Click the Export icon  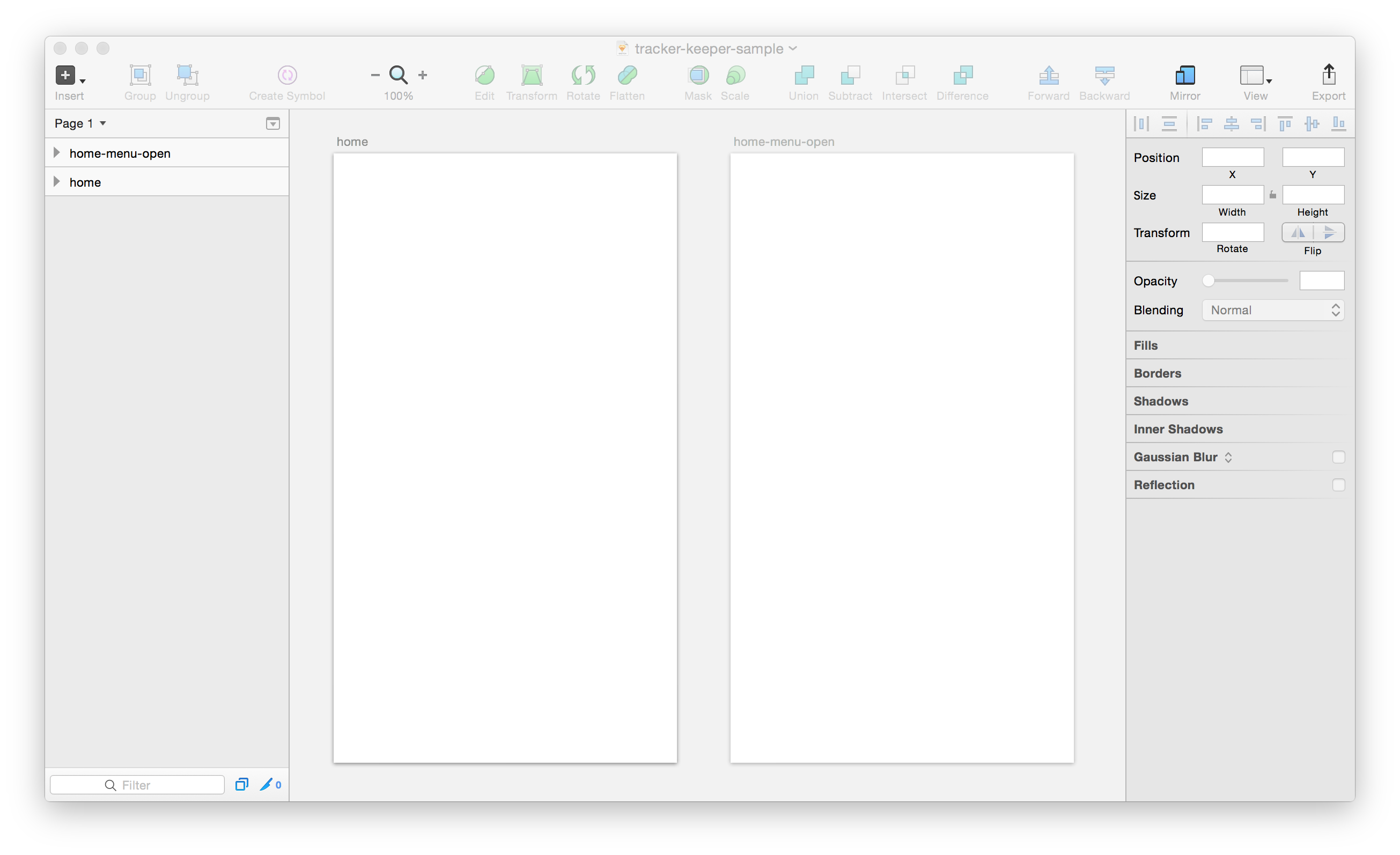[x=1328, y=76]
